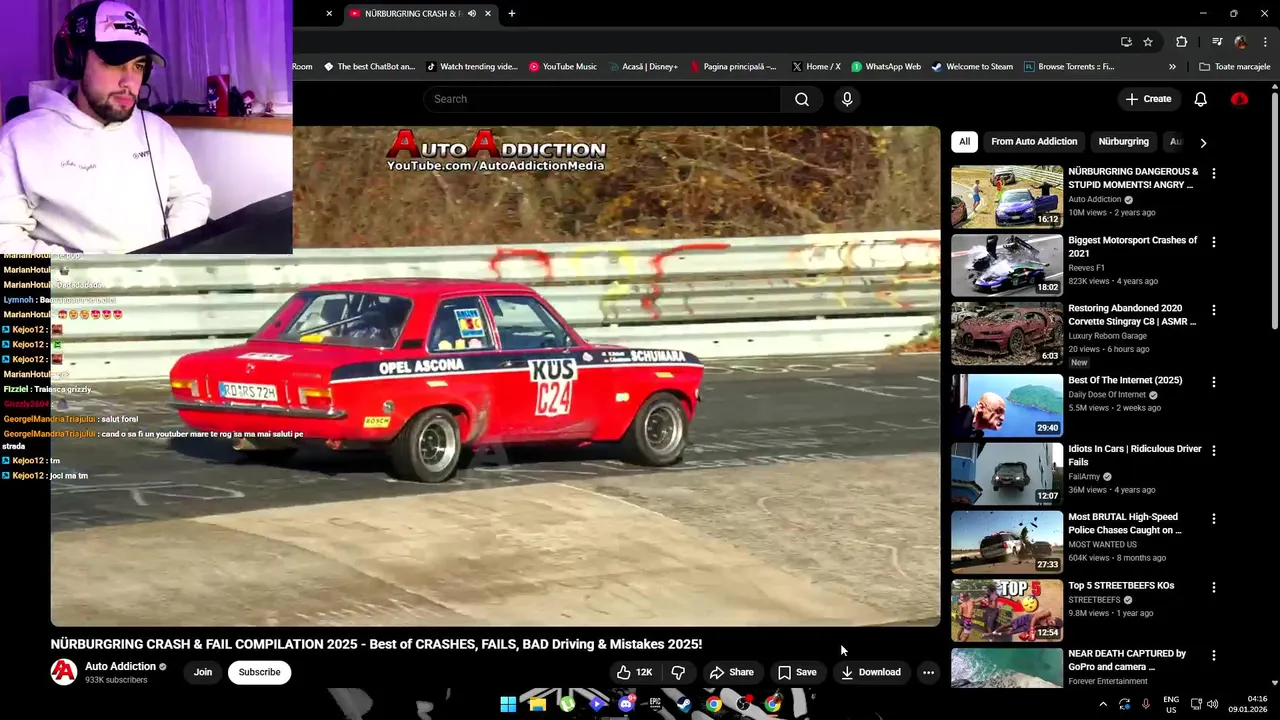
Task: Open the Chrome media controls icon
Action: click(1217, 42)
